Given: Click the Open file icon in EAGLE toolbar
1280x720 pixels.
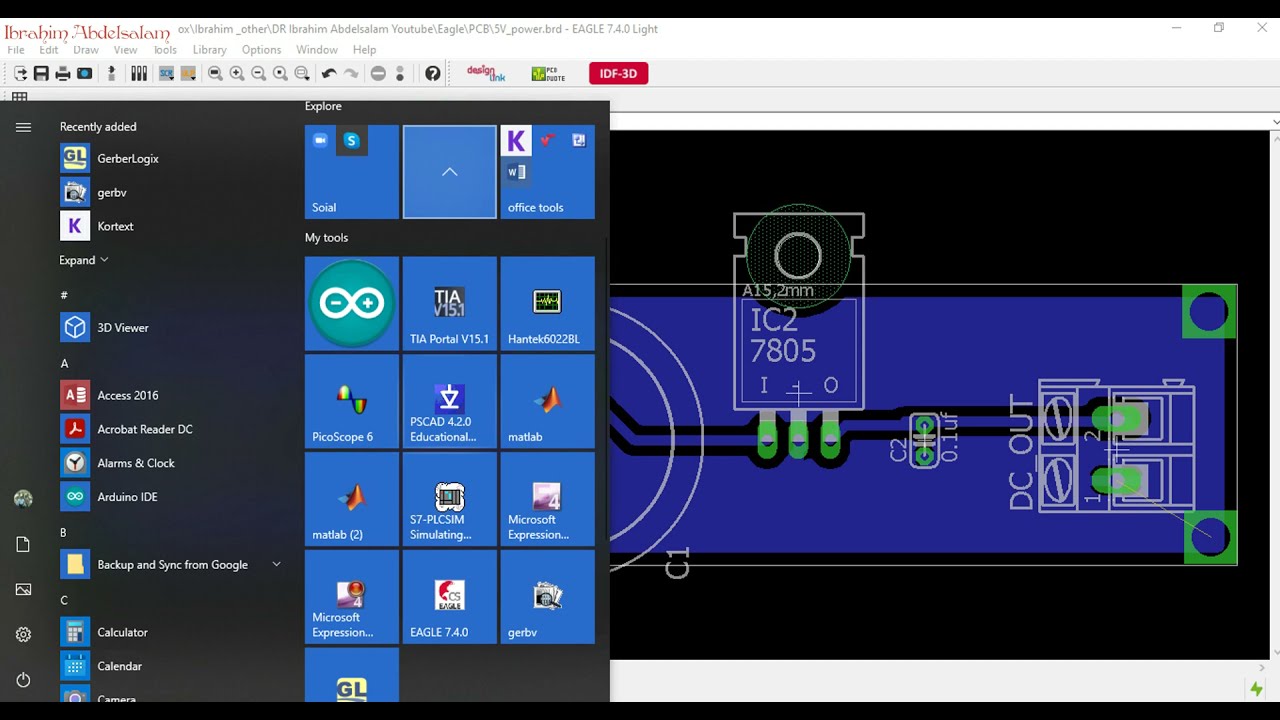Looking at the screenshot, I should (x=20, y=73).
